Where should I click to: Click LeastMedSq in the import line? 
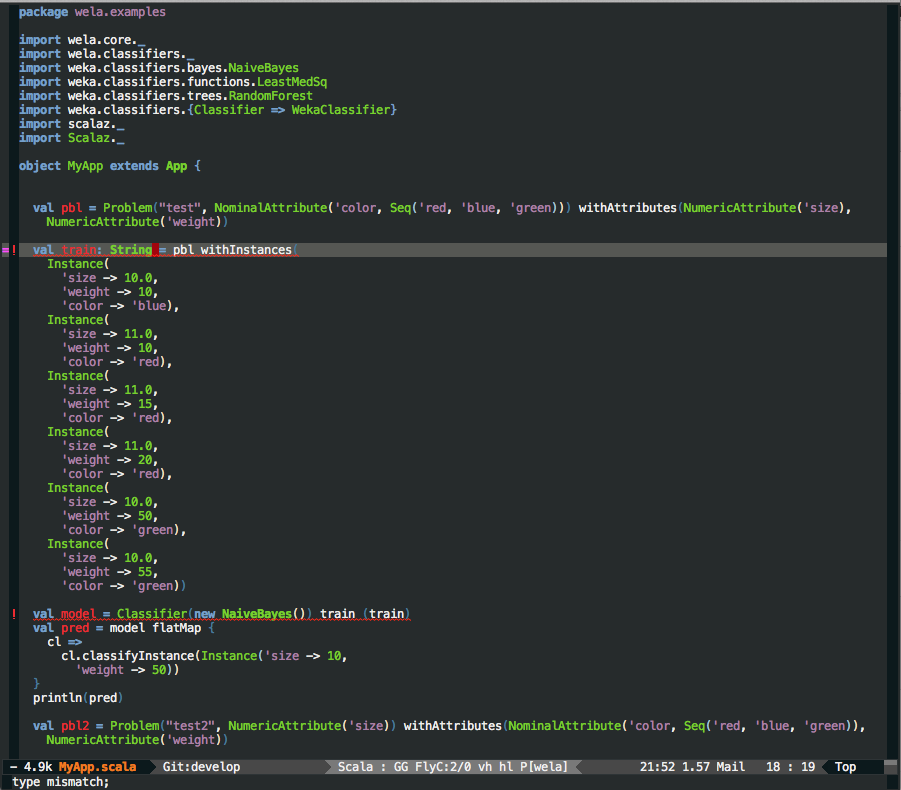(x=292, y=82)
